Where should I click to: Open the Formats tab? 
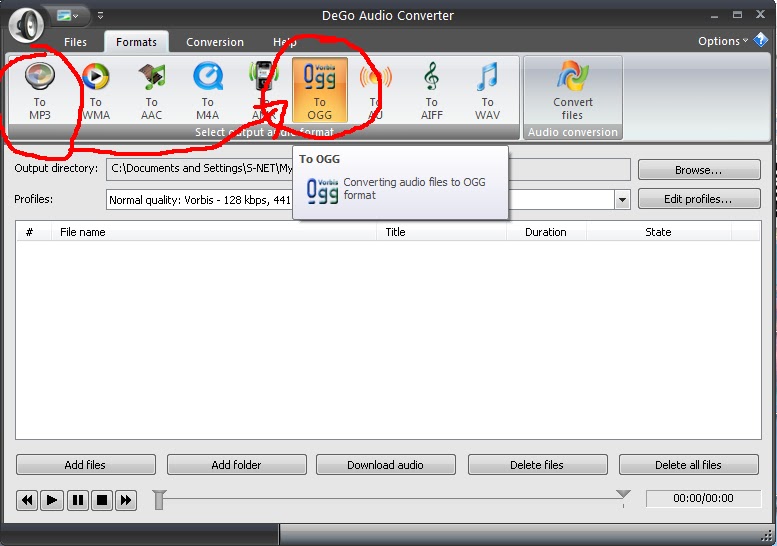click(136, 42)
